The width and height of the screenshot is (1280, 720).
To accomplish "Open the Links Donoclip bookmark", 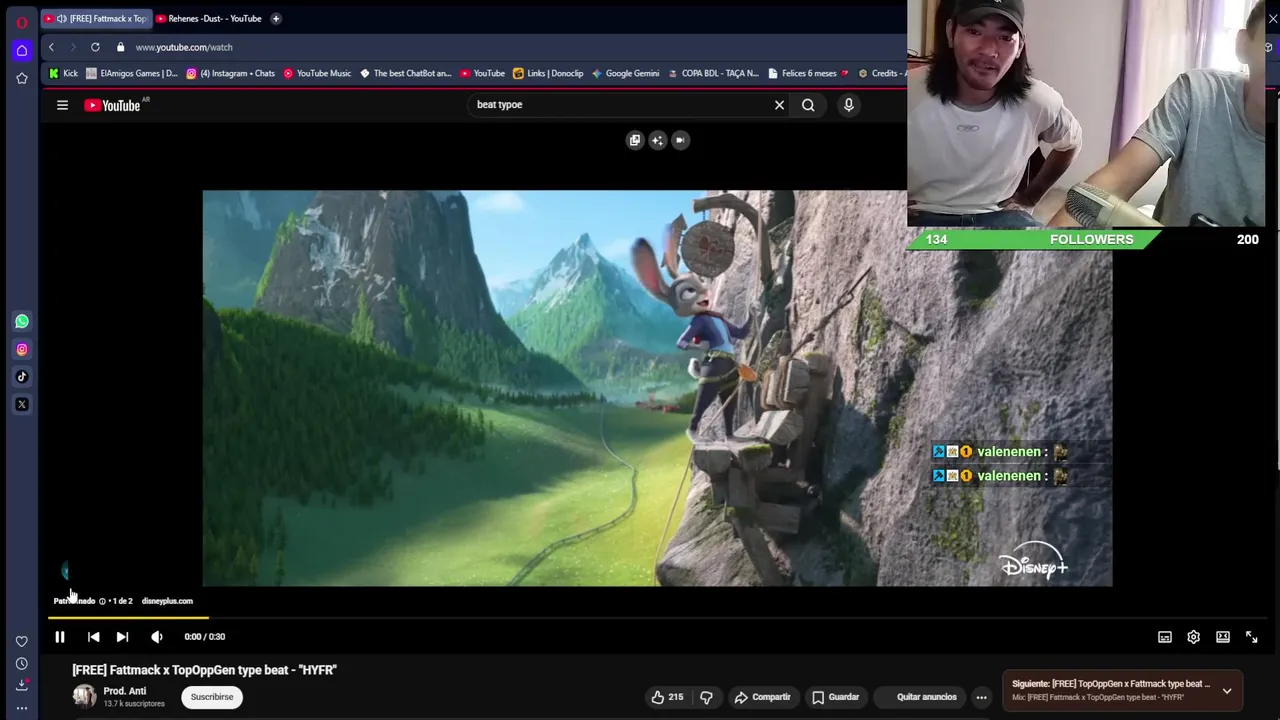I will (x=548, y=73).
